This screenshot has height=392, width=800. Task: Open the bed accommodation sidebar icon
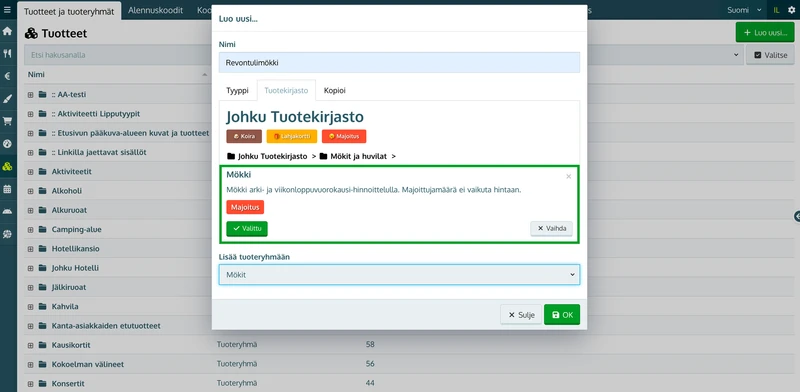(x=7, y=211)
